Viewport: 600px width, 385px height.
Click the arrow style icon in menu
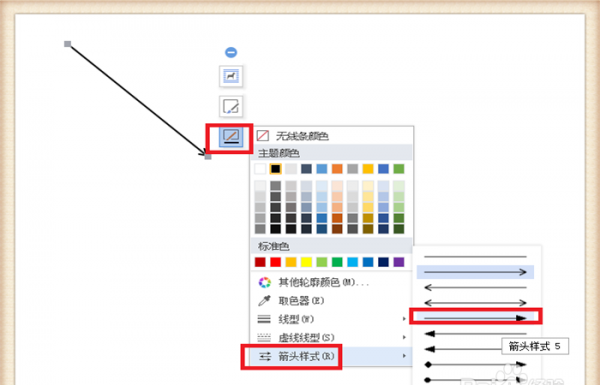265,356
